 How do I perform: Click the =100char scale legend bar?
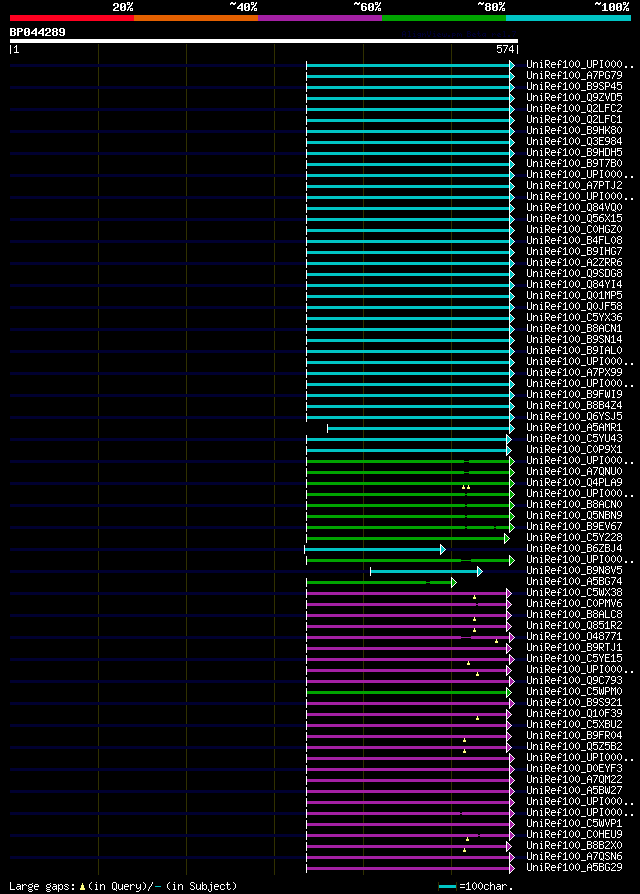point(448,887)
